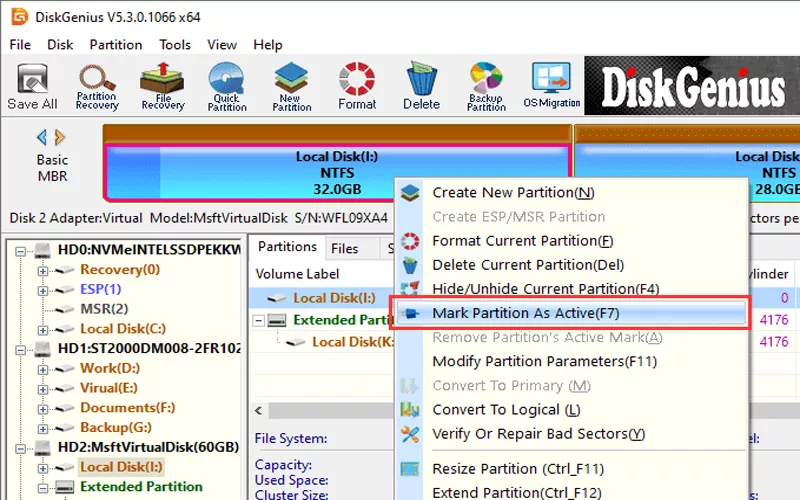The image size is (800, 500).
Task: Choose Create New Partition(N) from context menu
Action: click(x=570, y=193)
